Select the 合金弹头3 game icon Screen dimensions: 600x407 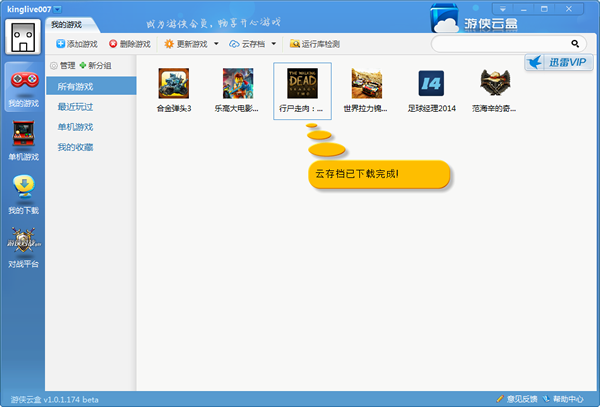[174, 83]
